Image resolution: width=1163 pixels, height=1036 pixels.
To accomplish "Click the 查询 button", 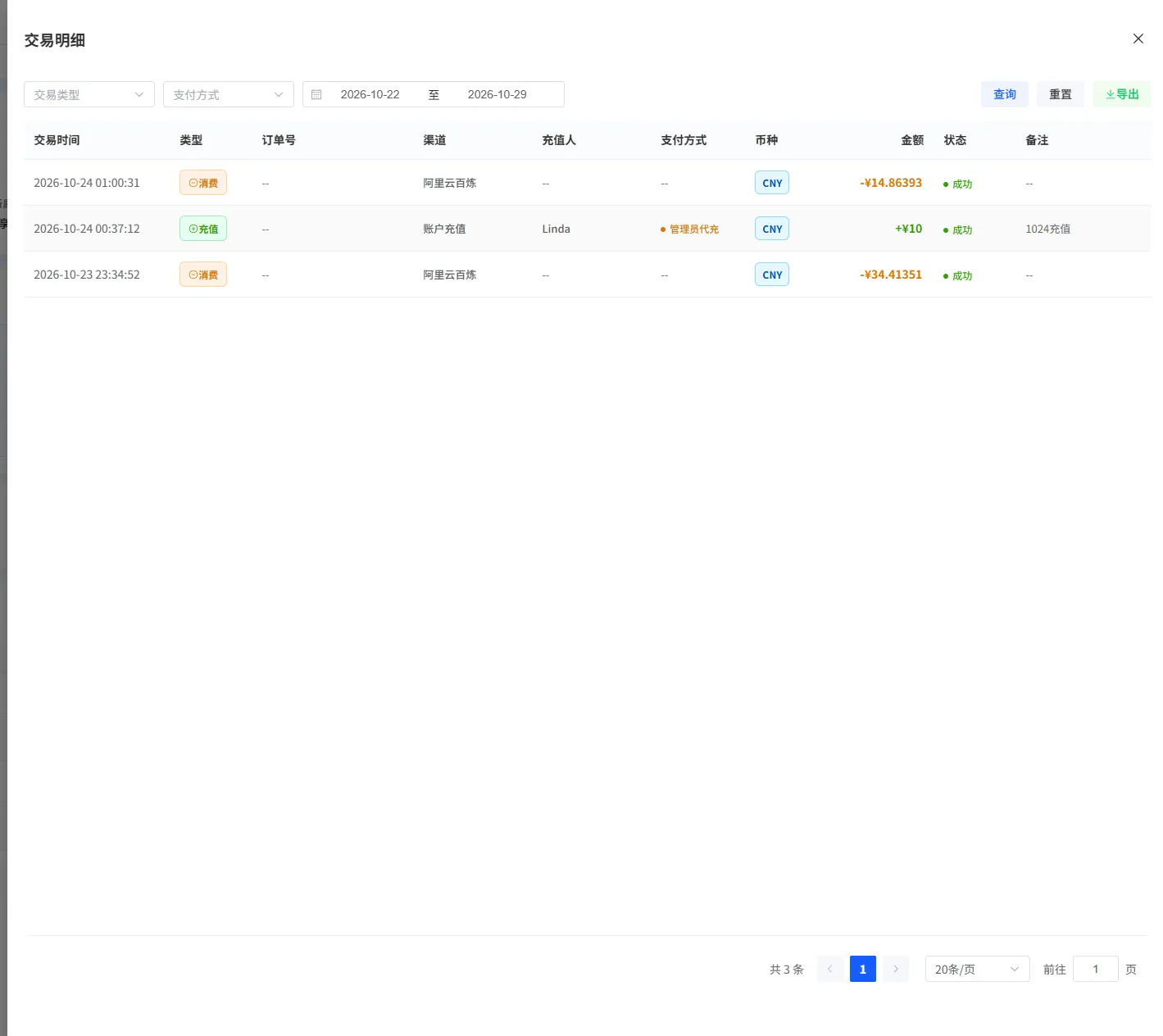I will (1005, 94).
